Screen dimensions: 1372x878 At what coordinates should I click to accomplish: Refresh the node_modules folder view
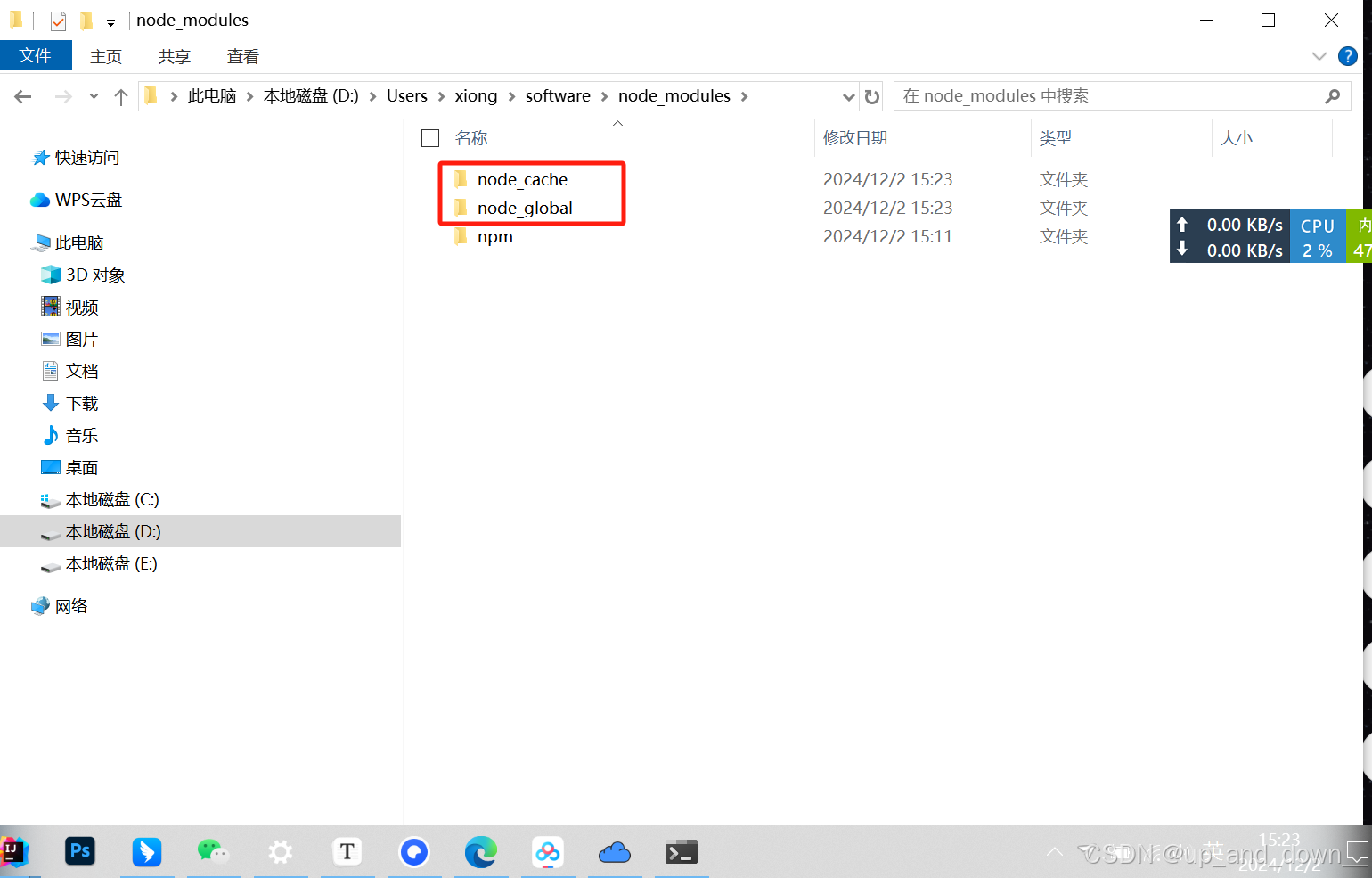tap(872, 96)
